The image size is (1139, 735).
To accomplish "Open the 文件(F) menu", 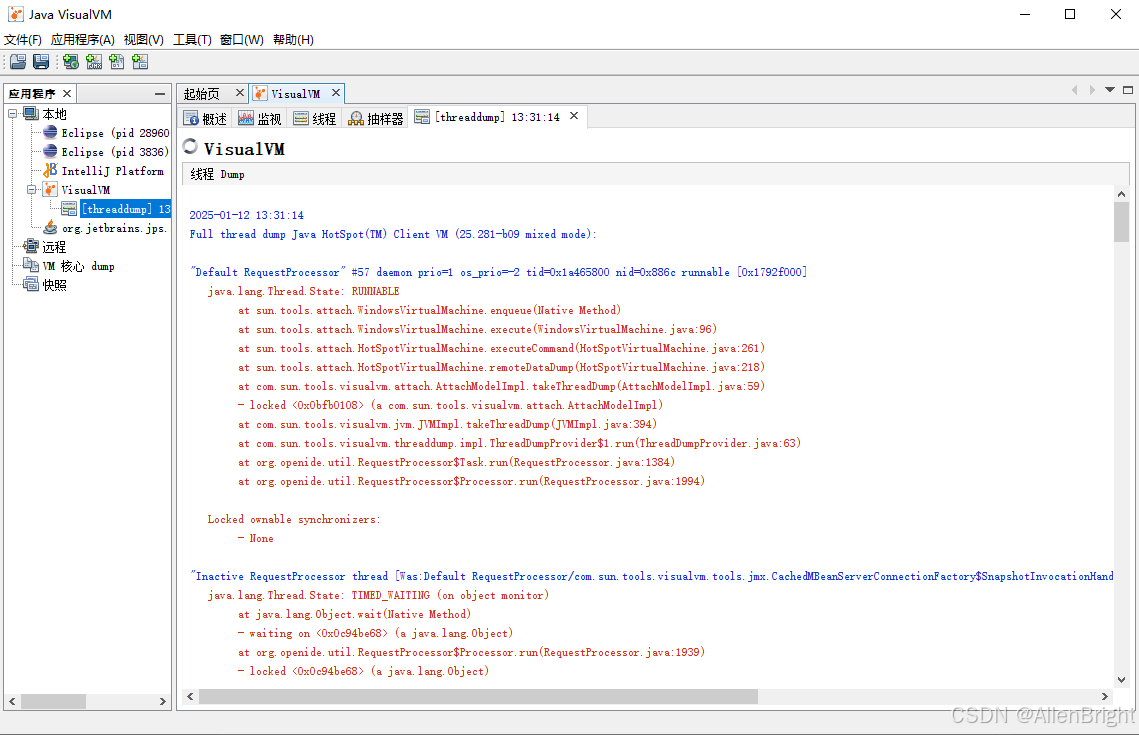I will pos(23,39).
